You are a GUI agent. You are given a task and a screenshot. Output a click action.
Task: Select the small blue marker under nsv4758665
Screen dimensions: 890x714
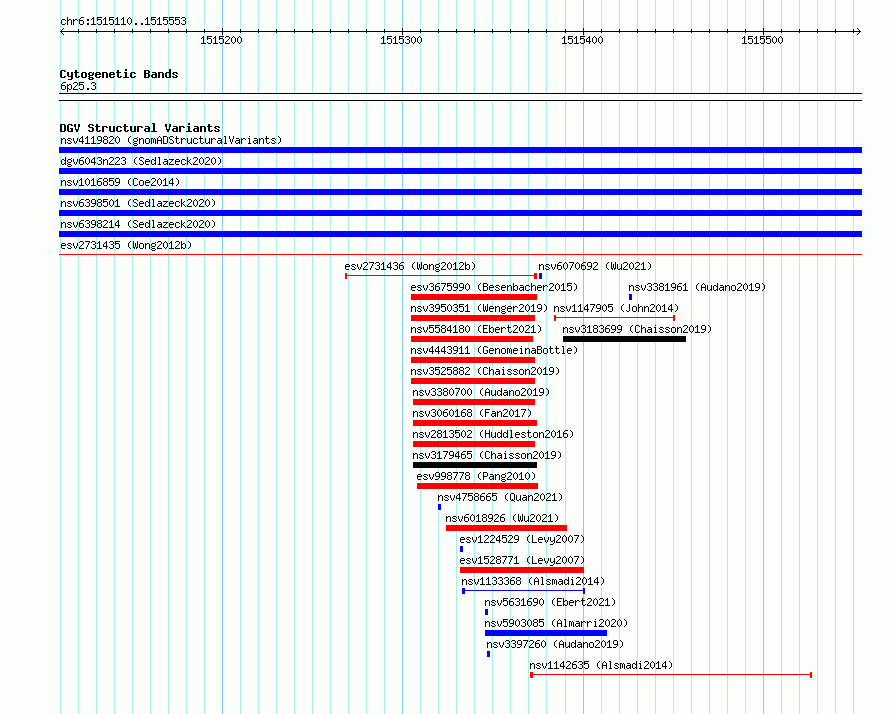[x=439, y=507]
